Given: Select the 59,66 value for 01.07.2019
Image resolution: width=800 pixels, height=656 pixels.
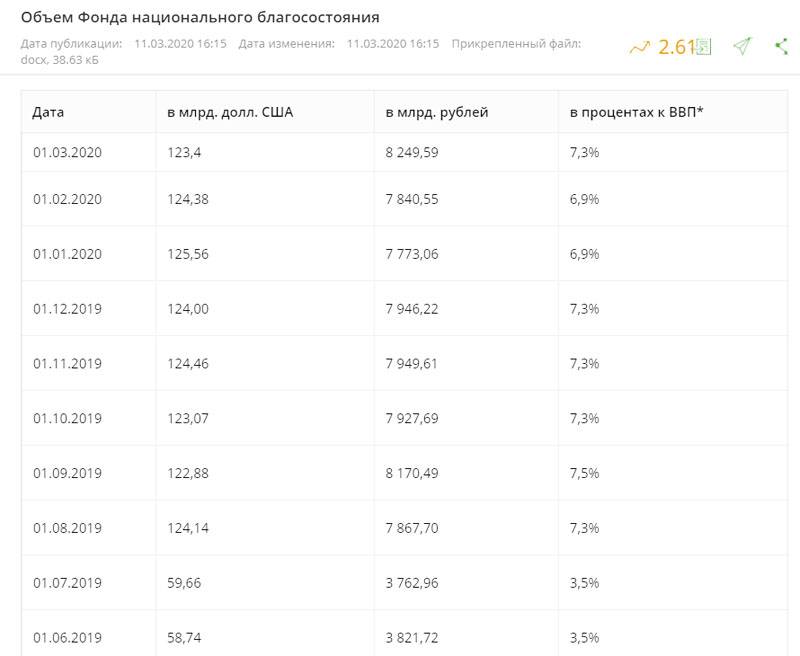Looking at the screenshot, I should tap(184, 583).
